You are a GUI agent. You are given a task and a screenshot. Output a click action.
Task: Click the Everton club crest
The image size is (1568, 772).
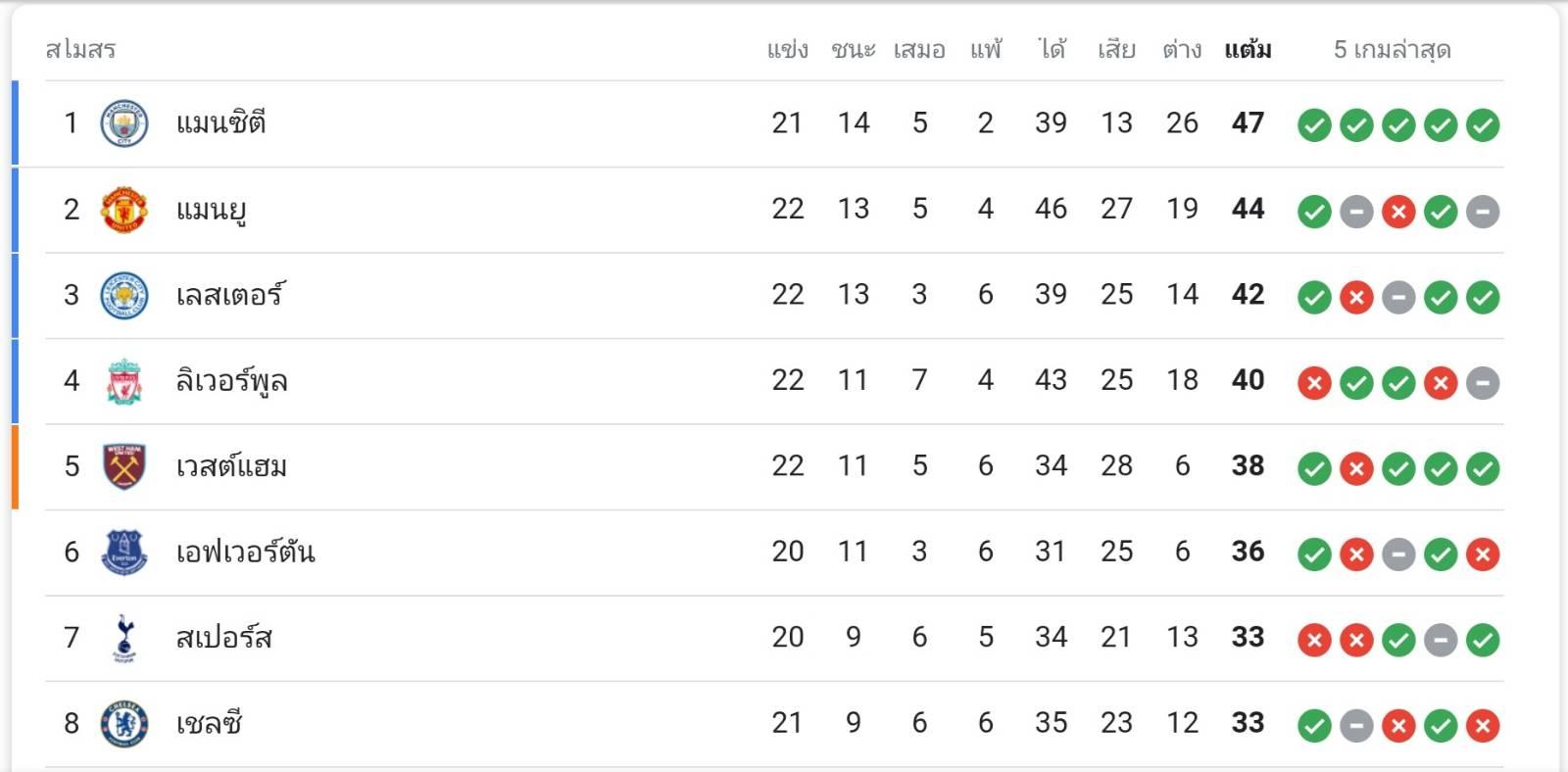[124, 553]
